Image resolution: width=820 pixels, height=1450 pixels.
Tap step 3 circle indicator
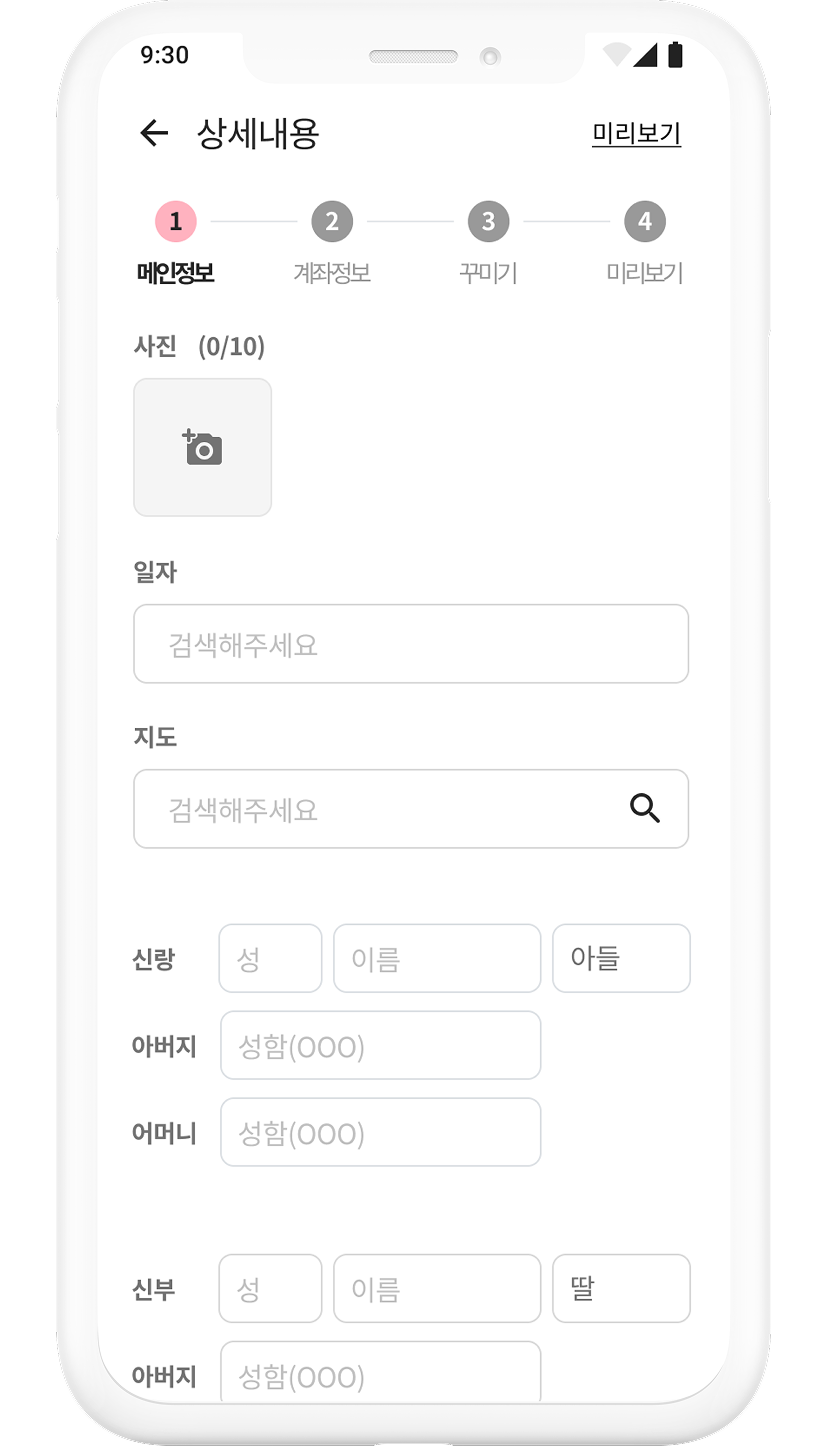pyautogui.click(x=488, y=221)
